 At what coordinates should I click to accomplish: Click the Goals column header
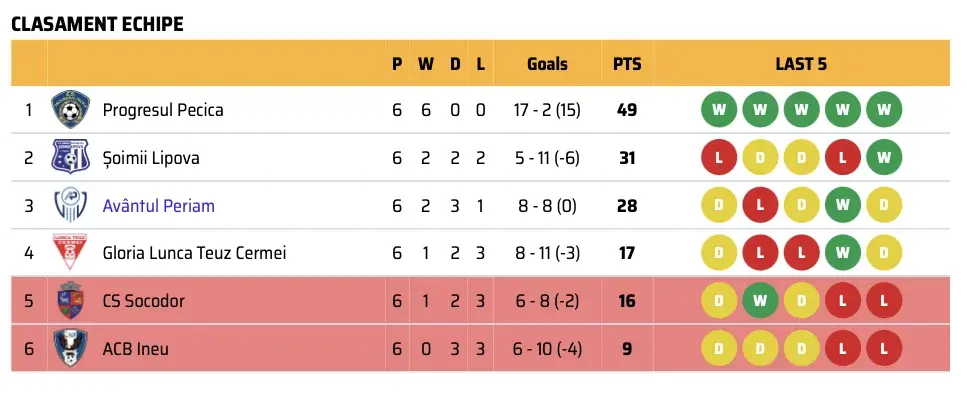click(547, 64)
